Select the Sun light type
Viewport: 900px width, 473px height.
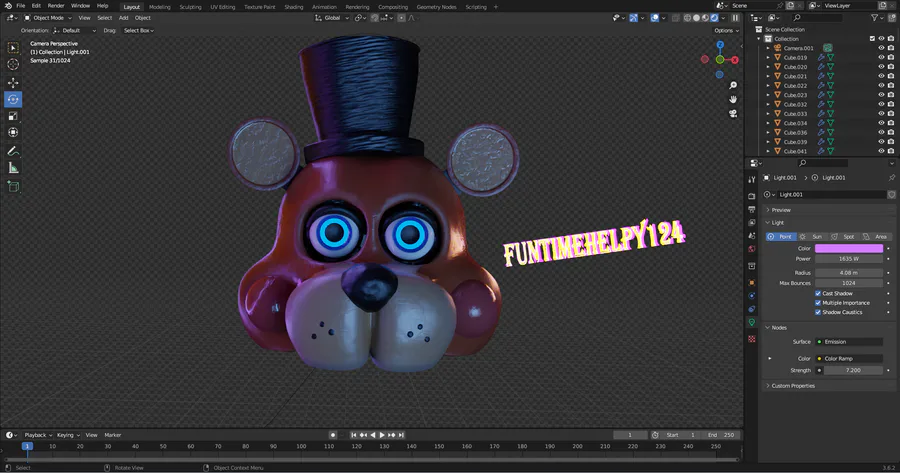(x=812, y=236)
